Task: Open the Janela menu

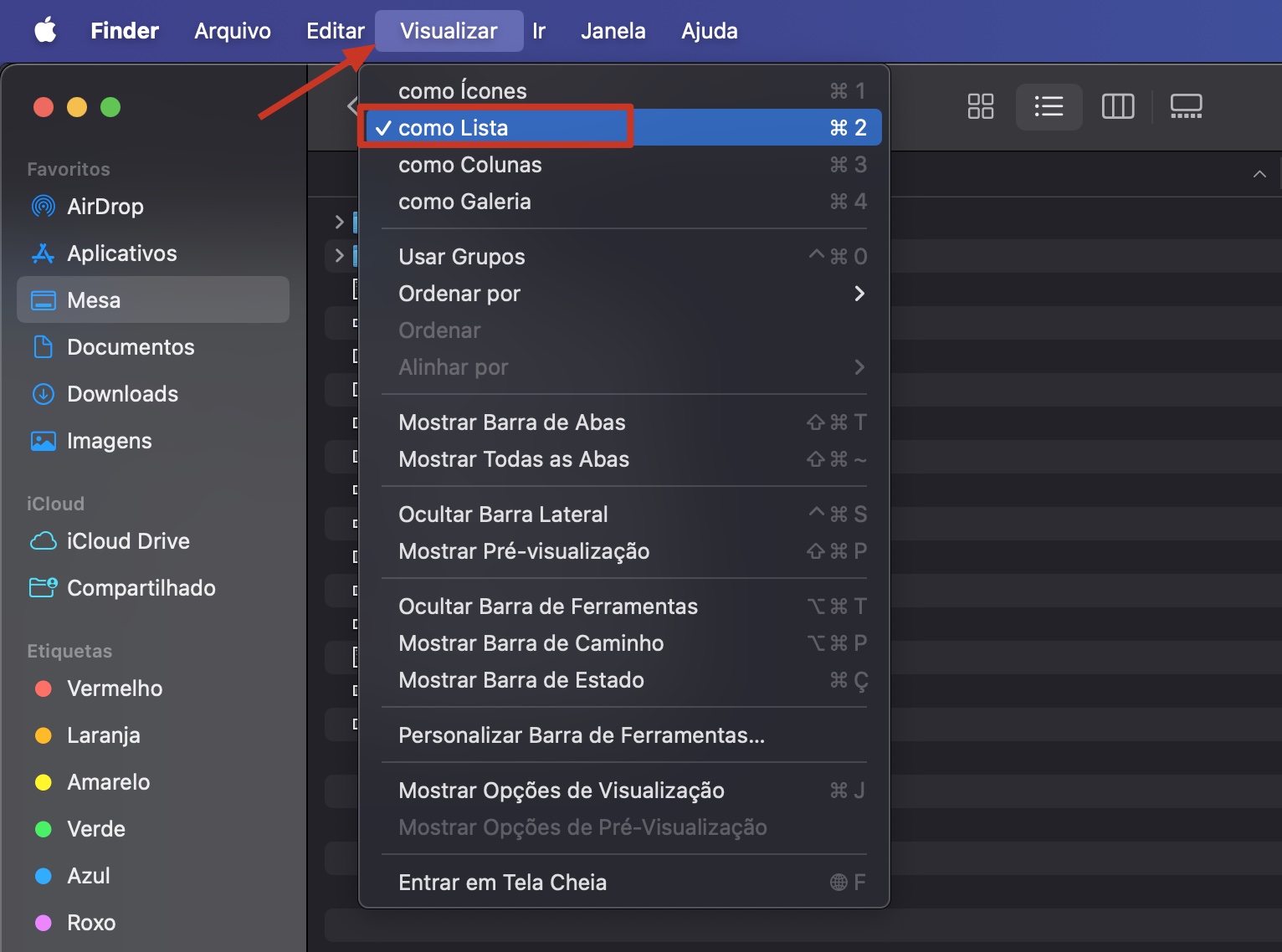Action: pos(612,30)
